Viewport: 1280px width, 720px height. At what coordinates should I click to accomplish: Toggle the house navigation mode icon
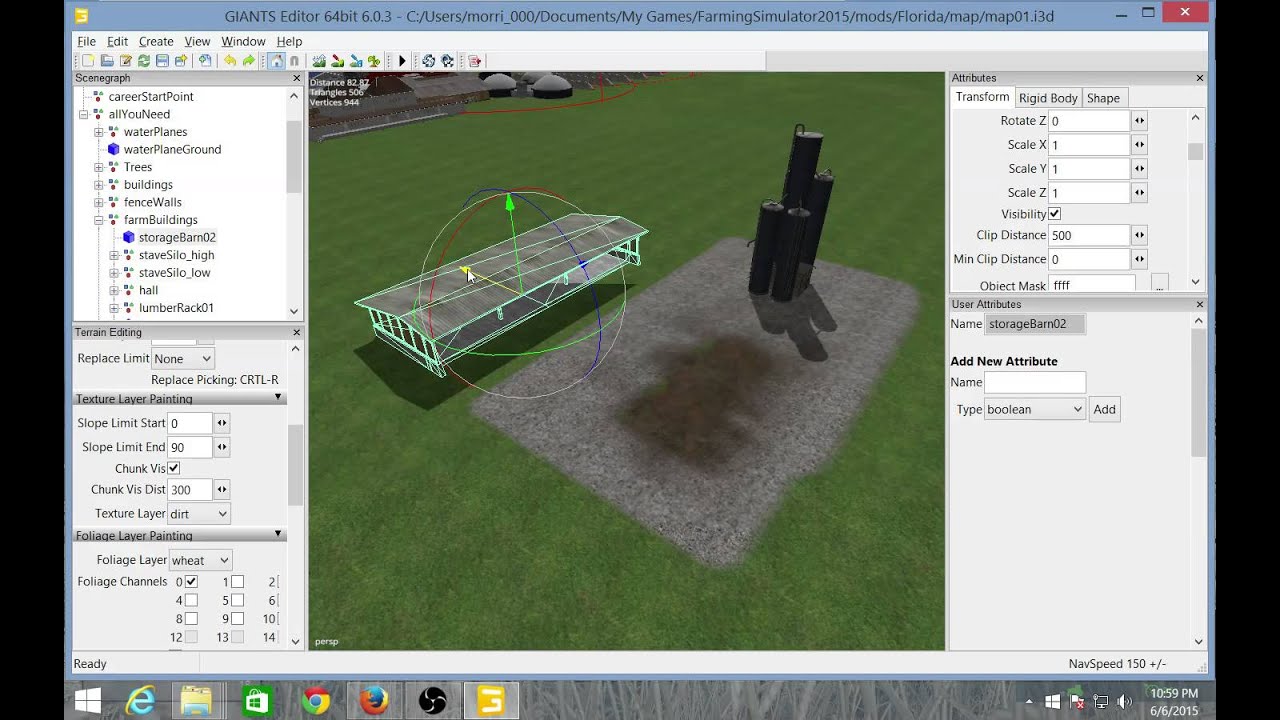pyautogui.click(x=277, y=61)
